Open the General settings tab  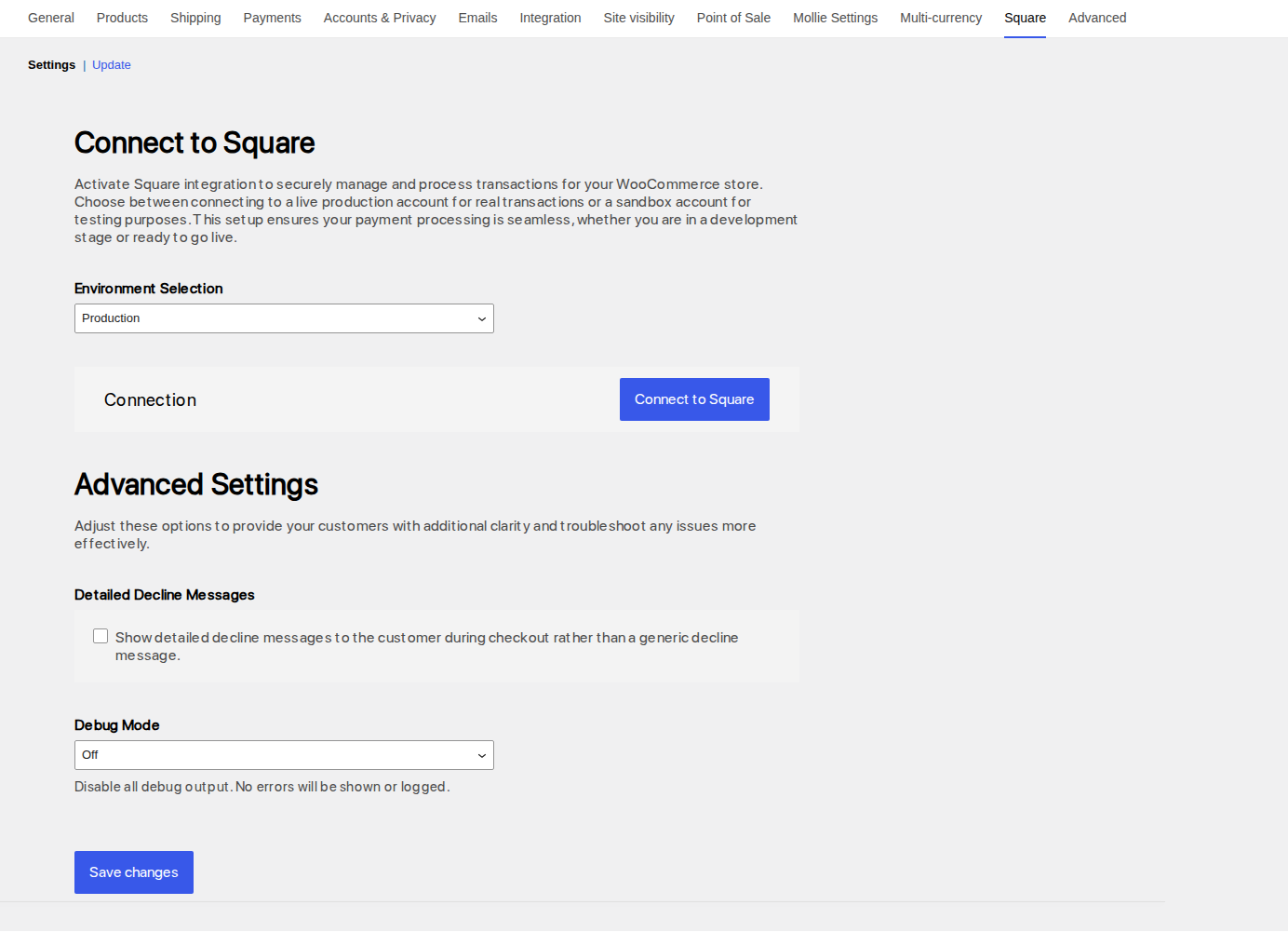[x=51, y=18]
